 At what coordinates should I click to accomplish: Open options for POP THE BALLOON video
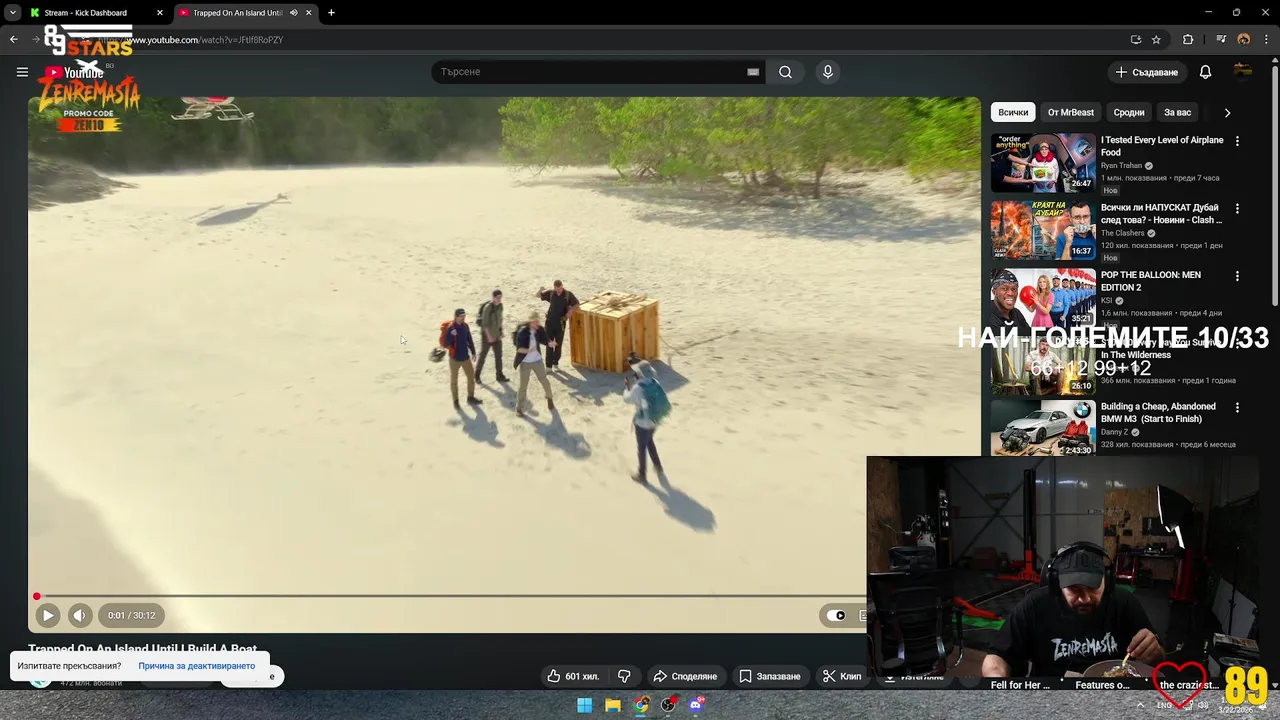coord(1237,276)
